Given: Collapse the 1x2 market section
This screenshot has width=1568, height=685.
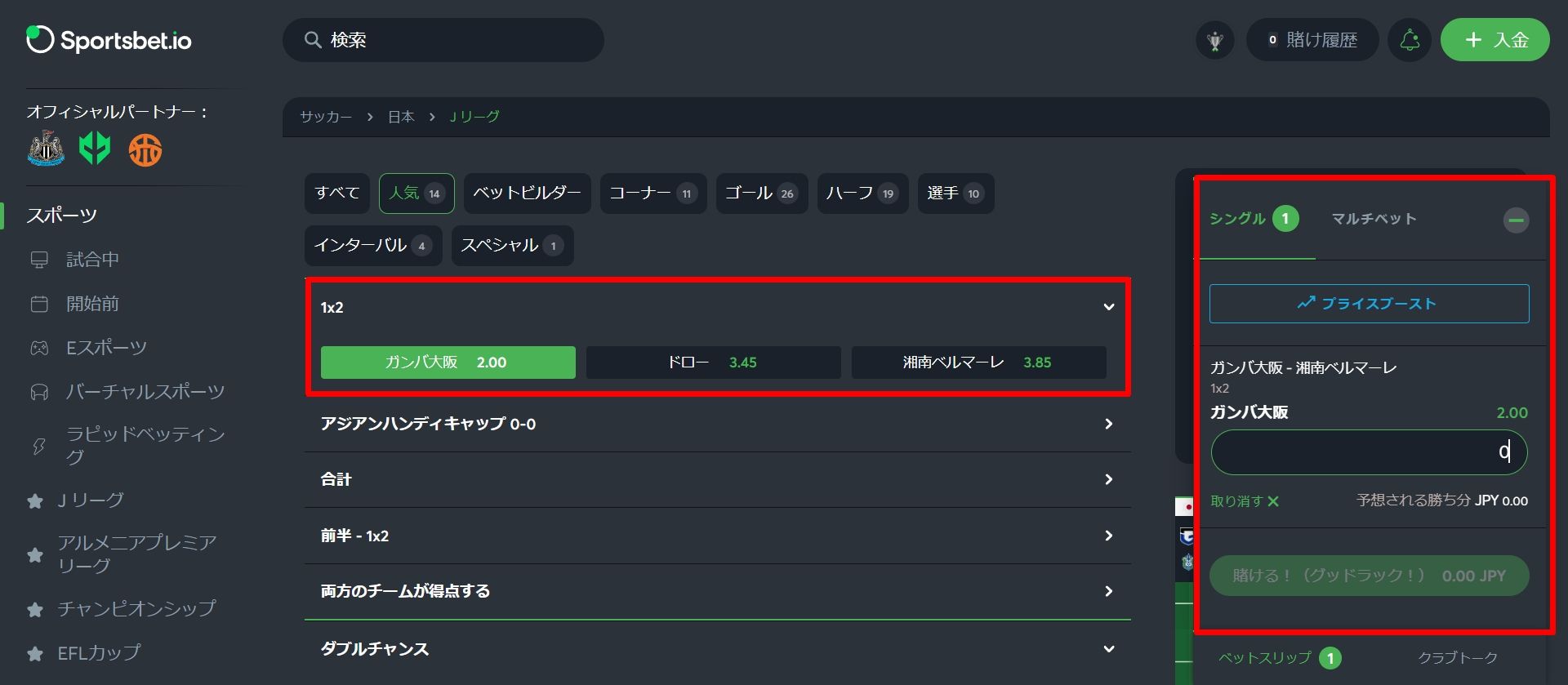Looking at the screenshot, I should (1108, 307).
